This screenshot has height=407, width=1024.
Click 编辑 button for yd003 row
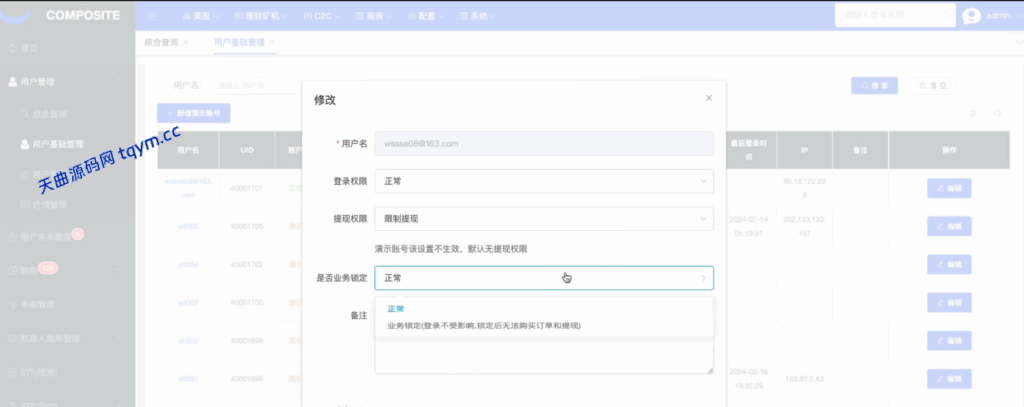(950, 302)
